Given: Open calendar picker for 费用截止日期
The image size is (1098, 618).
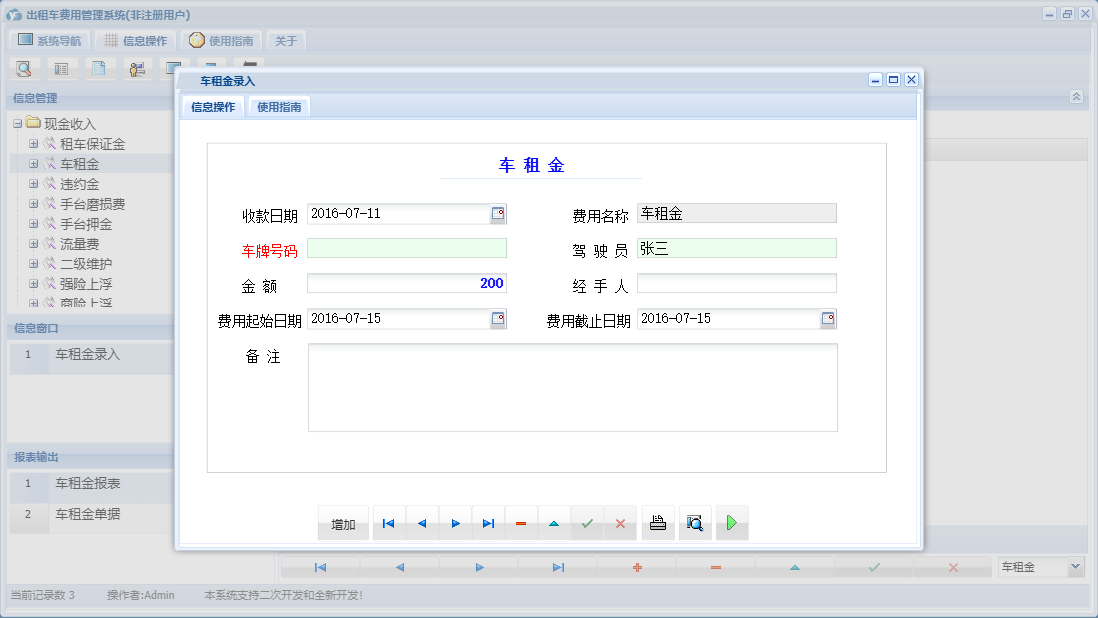Looking at the screenshot, I should click(828, 319).
